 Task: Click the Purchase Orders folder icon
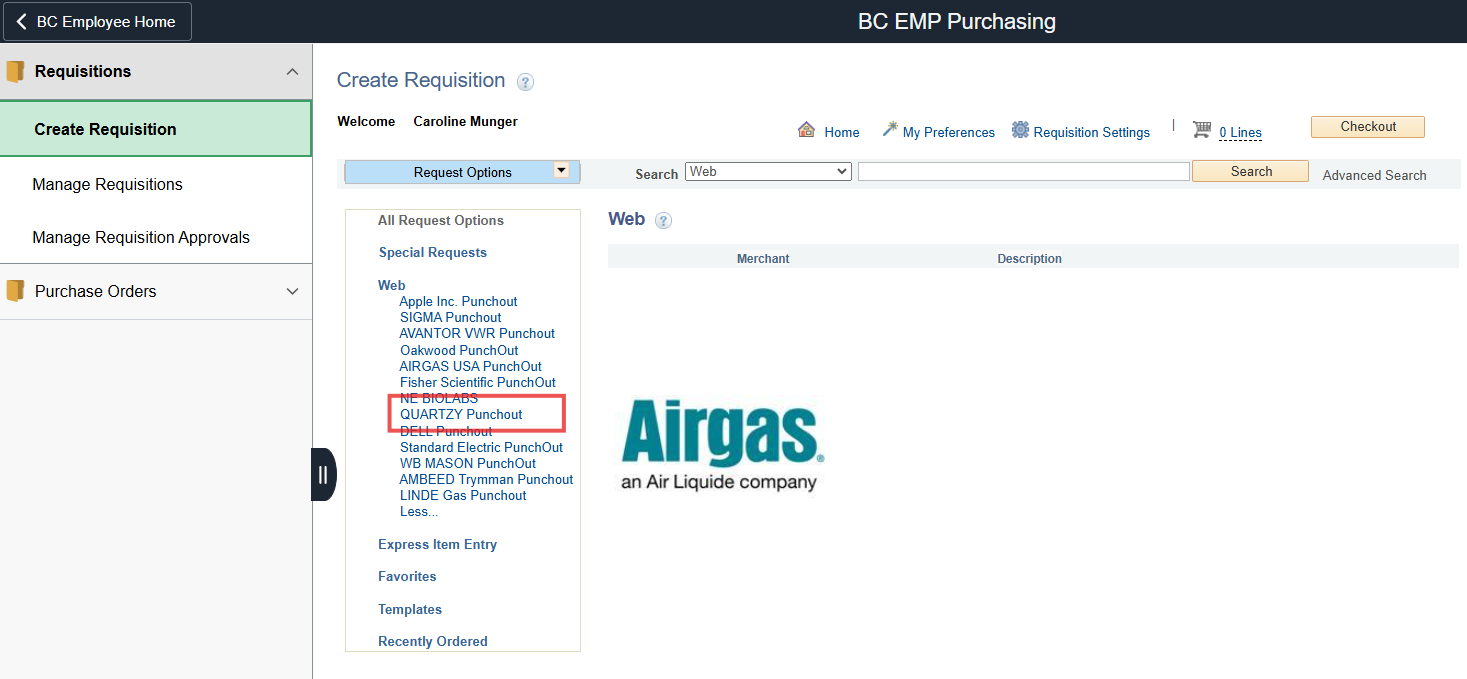tap(15, 291)
